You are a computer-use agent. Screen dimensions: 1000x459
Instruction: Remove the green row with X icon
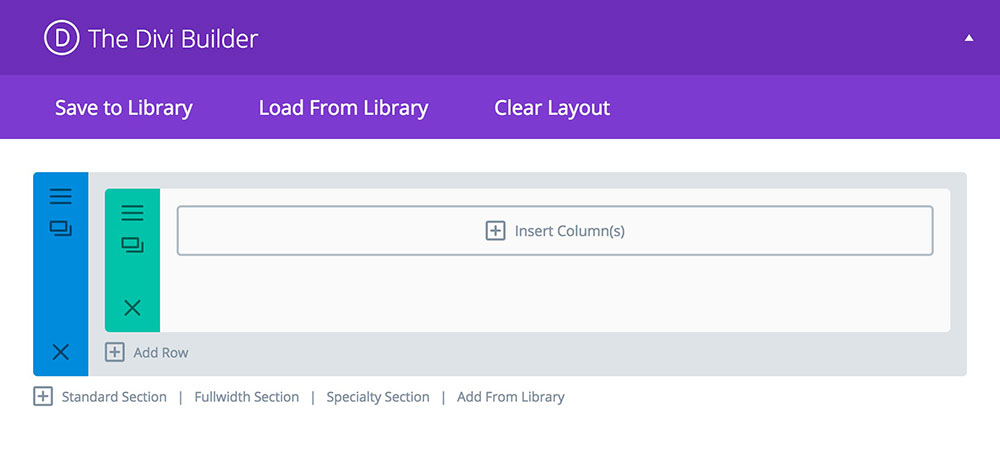[x=132, y=308]
